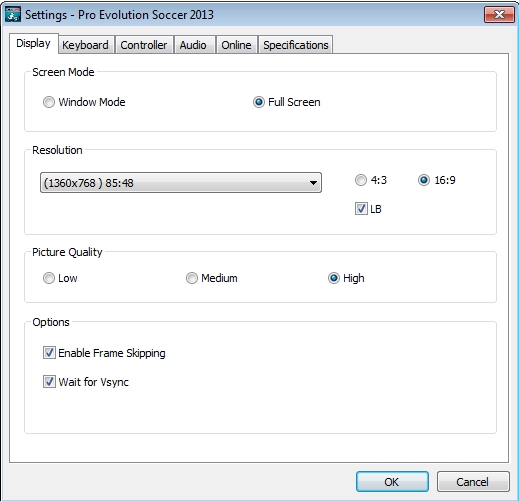Confirm settings with the OK button
Screen dimensions: 519x501
coord(392,482)
